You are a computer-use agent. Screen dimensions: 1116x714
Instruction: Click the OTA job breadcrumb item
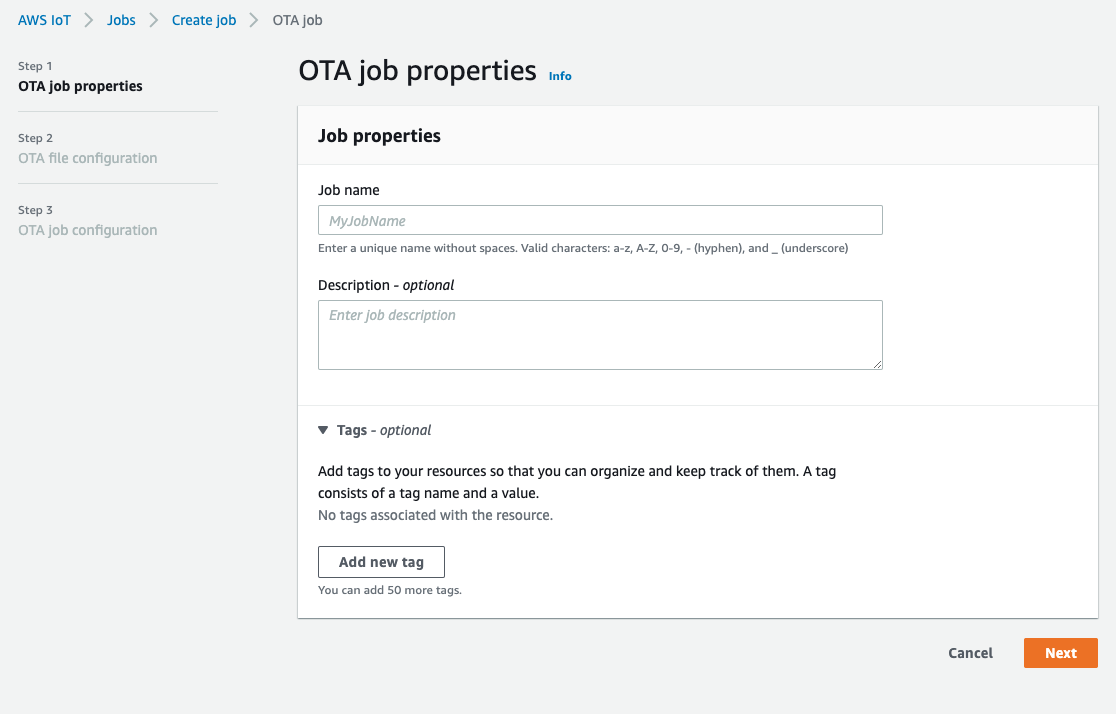click(298, 20)
